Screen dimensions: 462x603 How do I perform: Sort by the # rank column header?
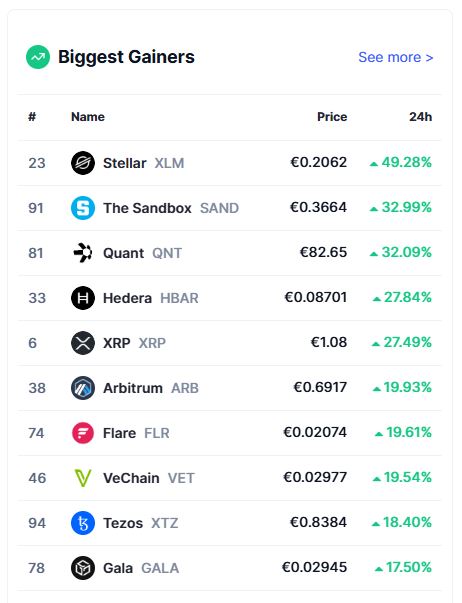[32, 117]
